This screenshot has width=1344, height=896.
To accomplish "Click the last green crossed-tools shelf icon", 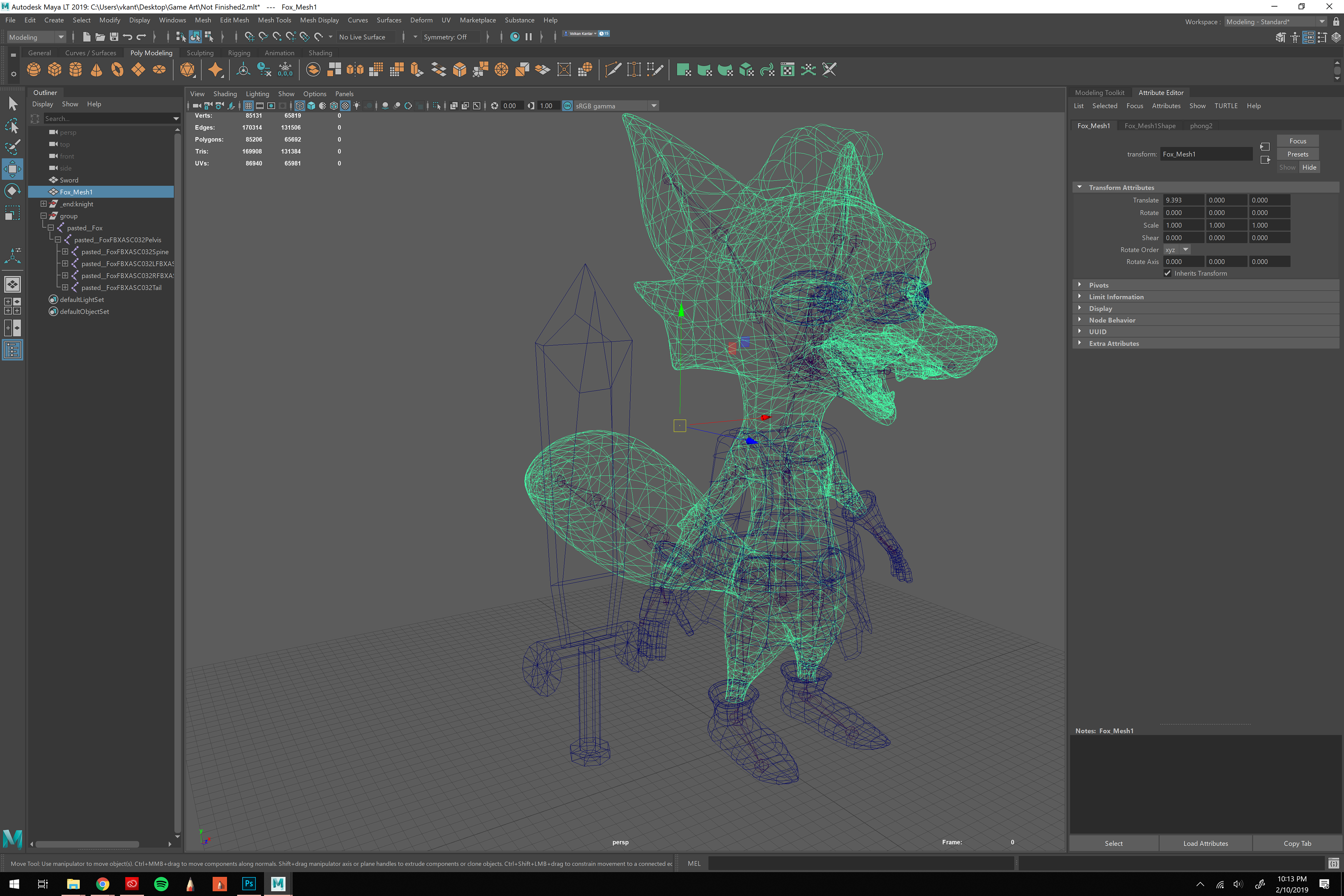I will click(x=829, y=70).
